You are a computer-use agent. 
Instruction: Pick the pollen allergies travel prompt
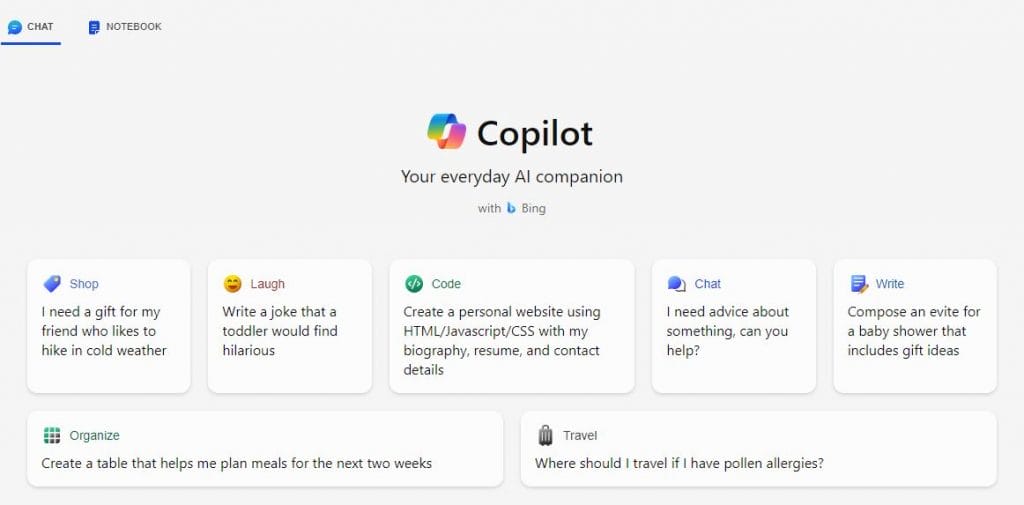click(679, 463)
